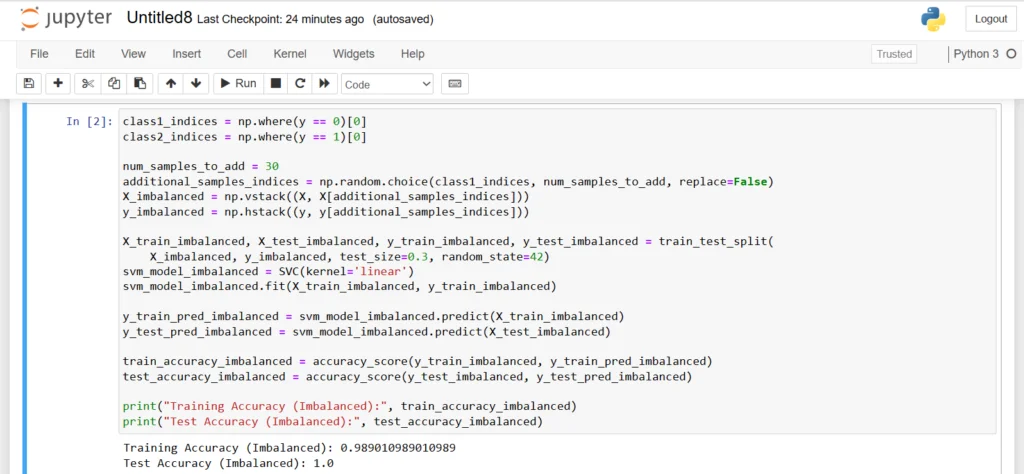Click the (autosaved) status text
Image resolution: width=1024 pixels, height=474 pixels.
[403, 20]
